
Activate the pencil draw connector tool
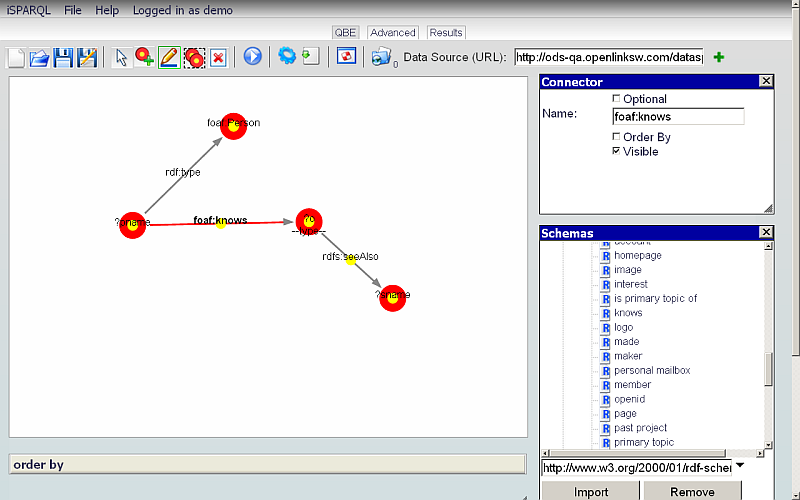[169, 57]
